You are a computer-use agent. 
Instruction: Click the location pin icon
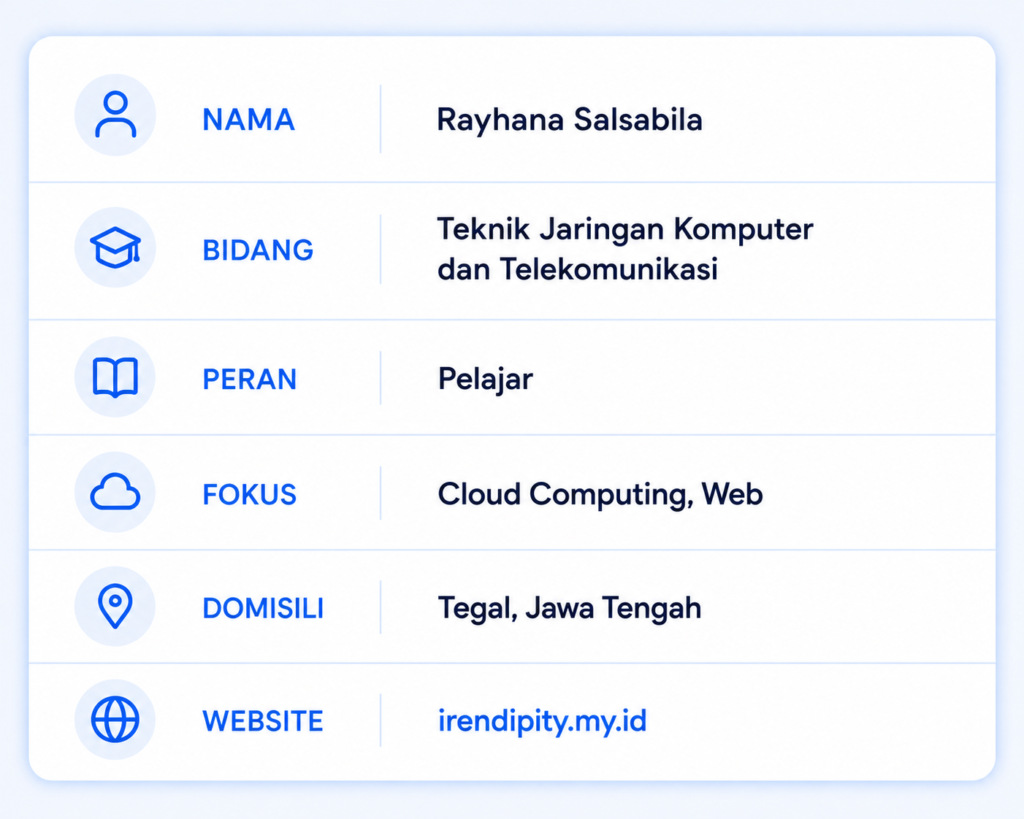tap(115, 606)
